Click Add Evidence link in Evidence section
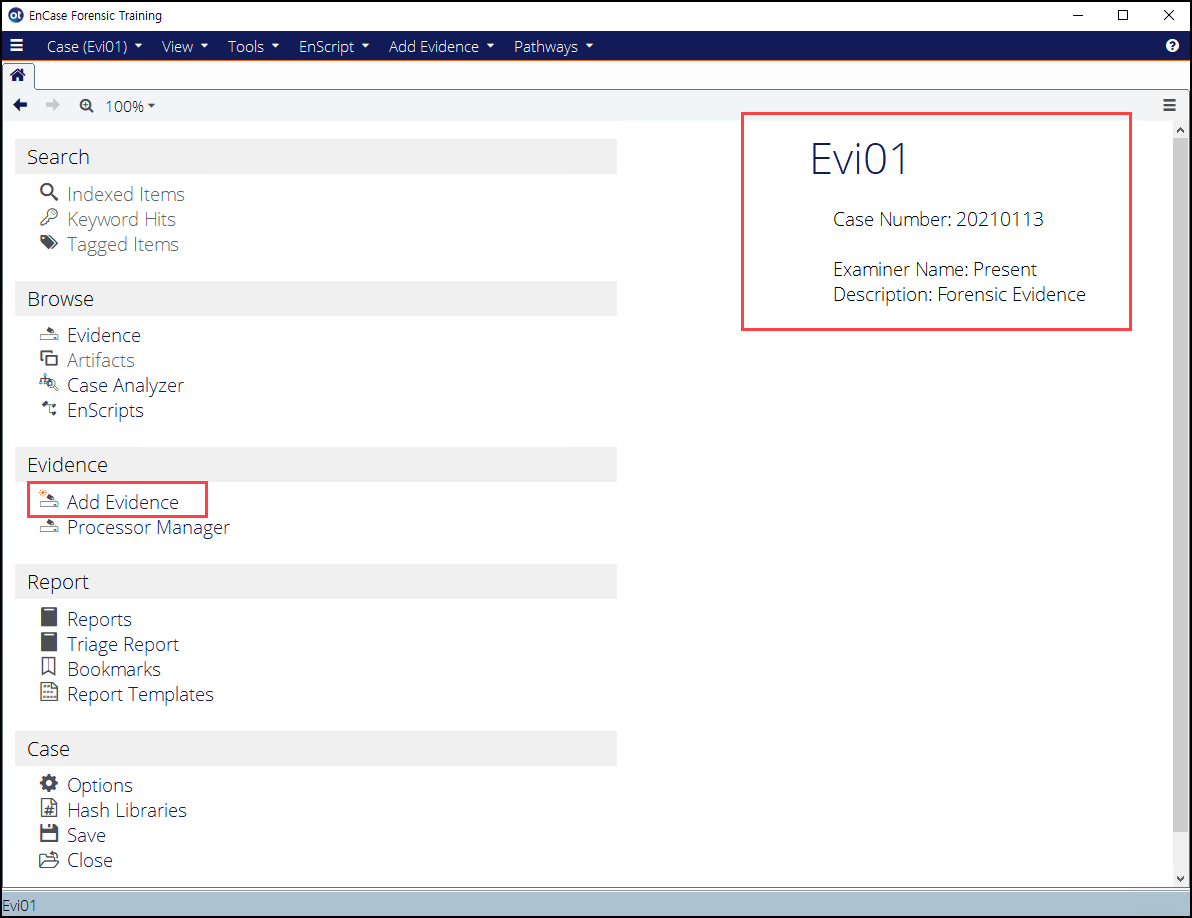 click(122, 502)
